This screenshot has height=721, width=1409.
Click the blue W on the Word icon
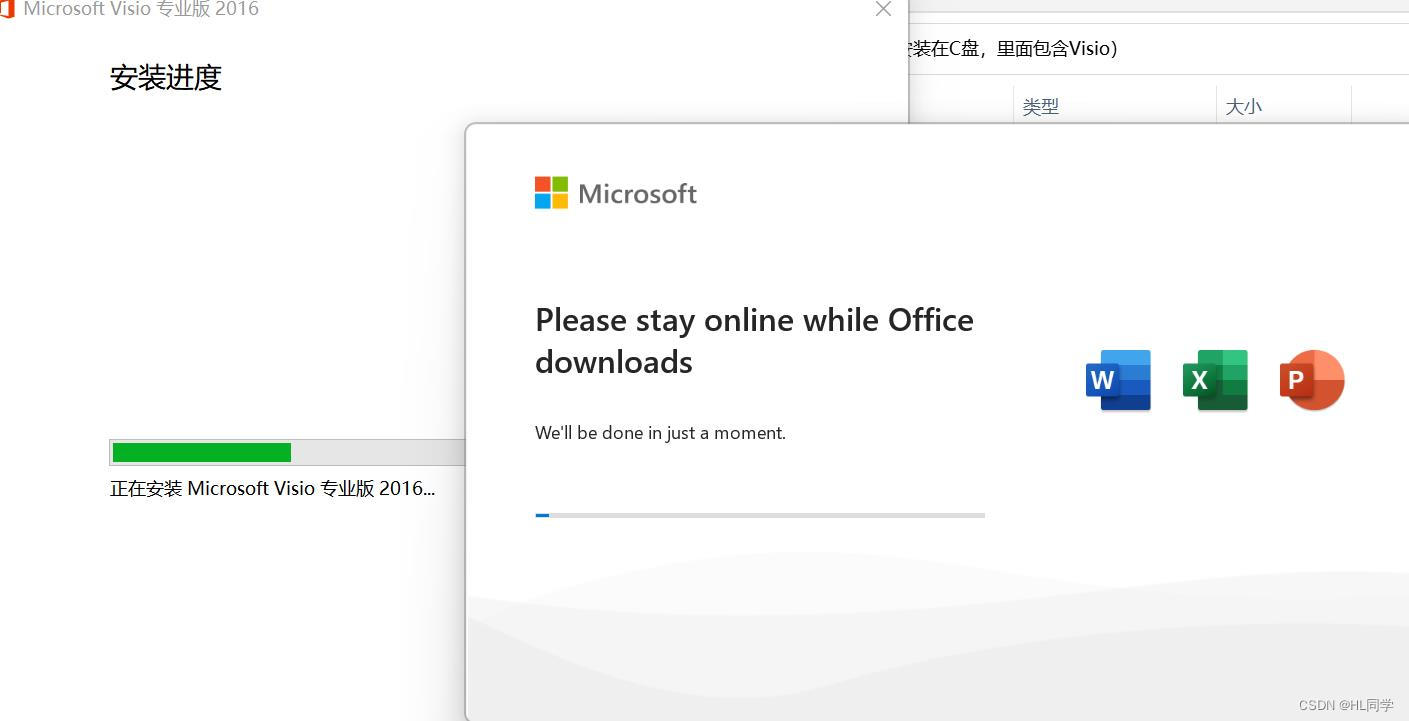click(1103, 381)
